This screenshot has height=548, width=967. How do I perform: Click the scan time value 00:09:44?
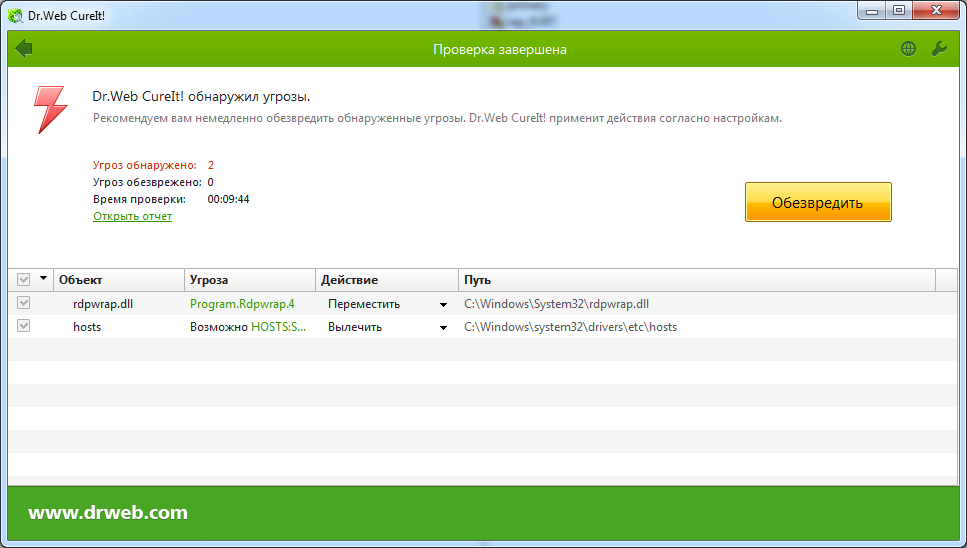[228, 199]
